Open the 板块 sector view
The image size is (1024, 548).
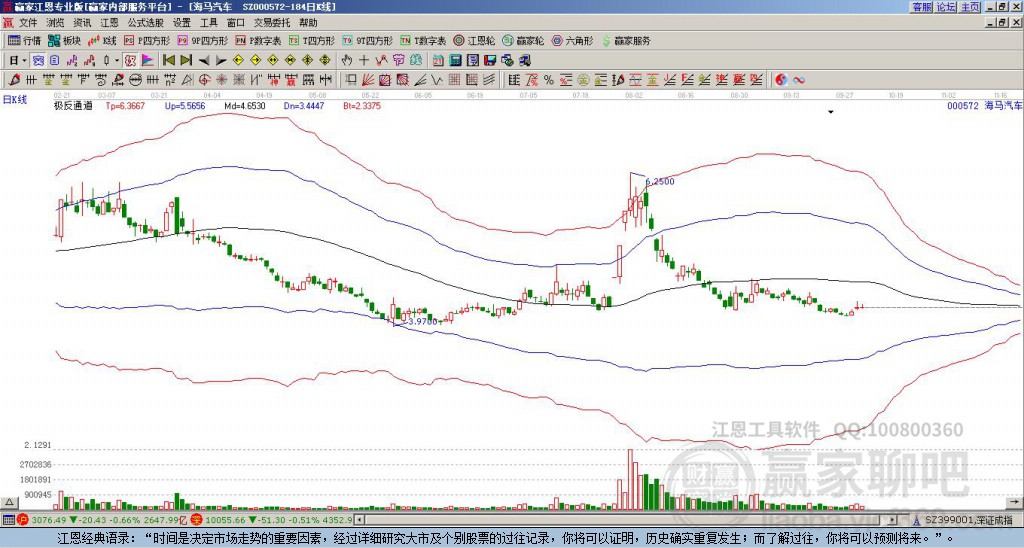[64, 41]
